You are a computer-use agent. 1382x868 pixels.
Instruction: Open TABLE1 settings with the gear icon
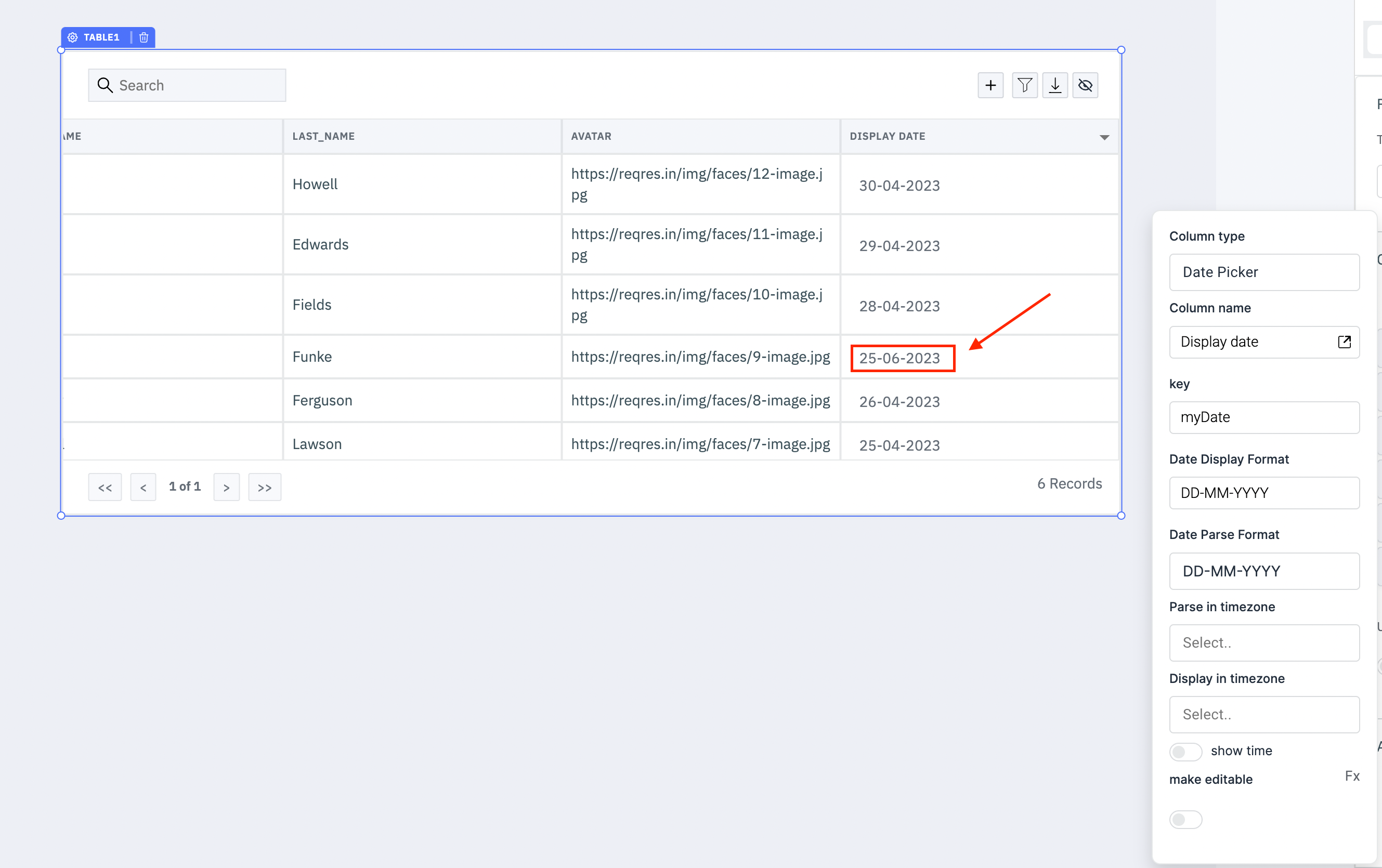[72, 37]
